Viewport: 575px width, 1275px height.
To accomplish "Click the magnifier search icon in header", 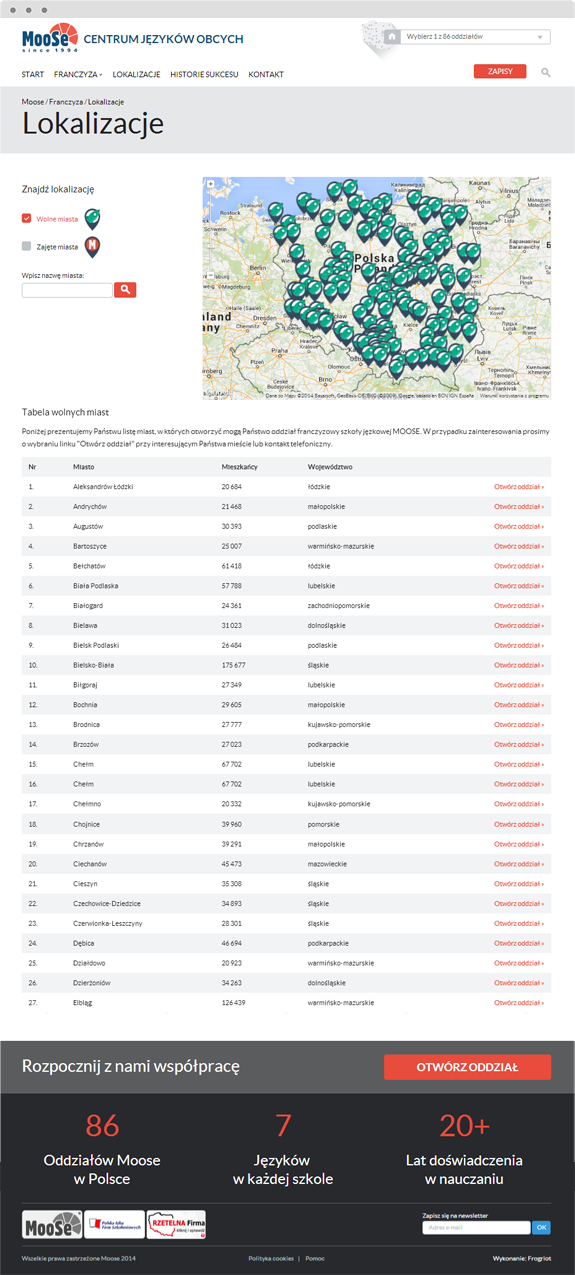I will pyautogui.click(x=545, y=73).
